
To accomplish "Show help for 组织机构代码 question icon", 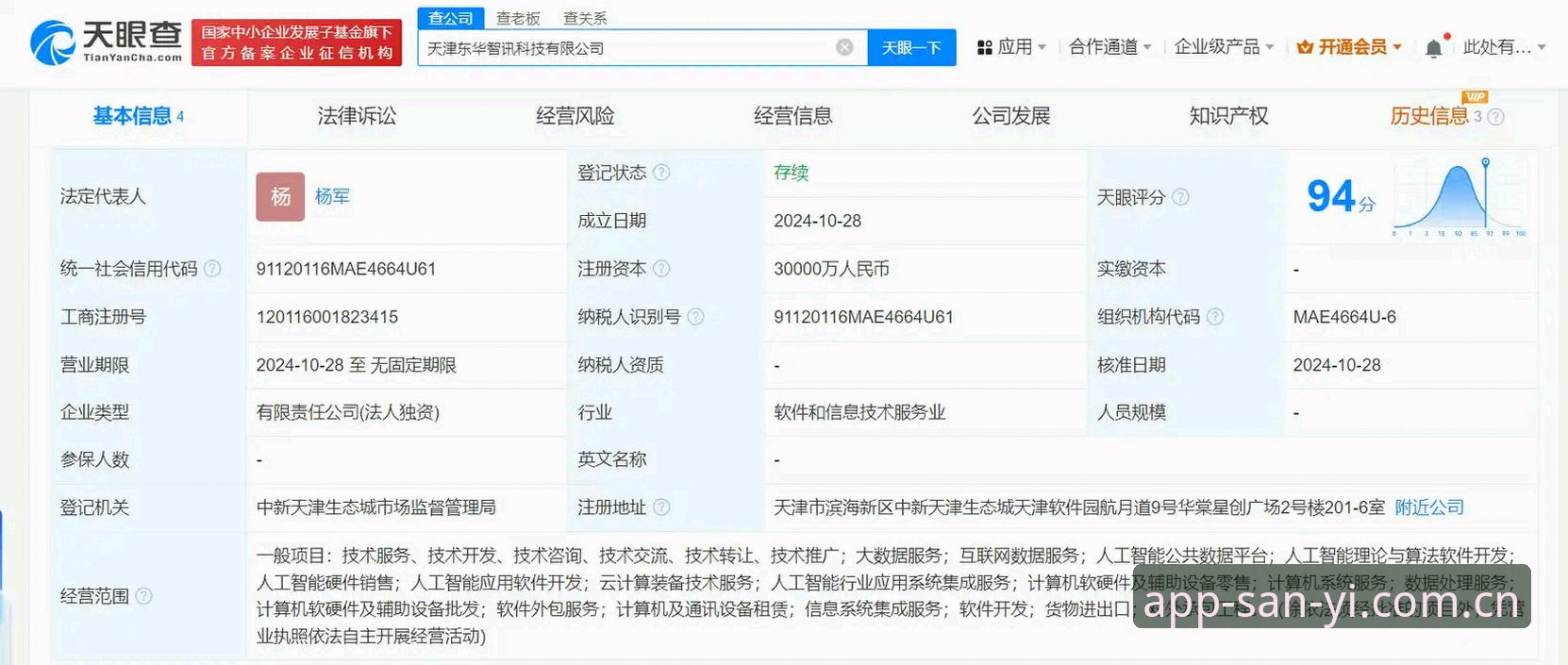I will (1215, 317).
